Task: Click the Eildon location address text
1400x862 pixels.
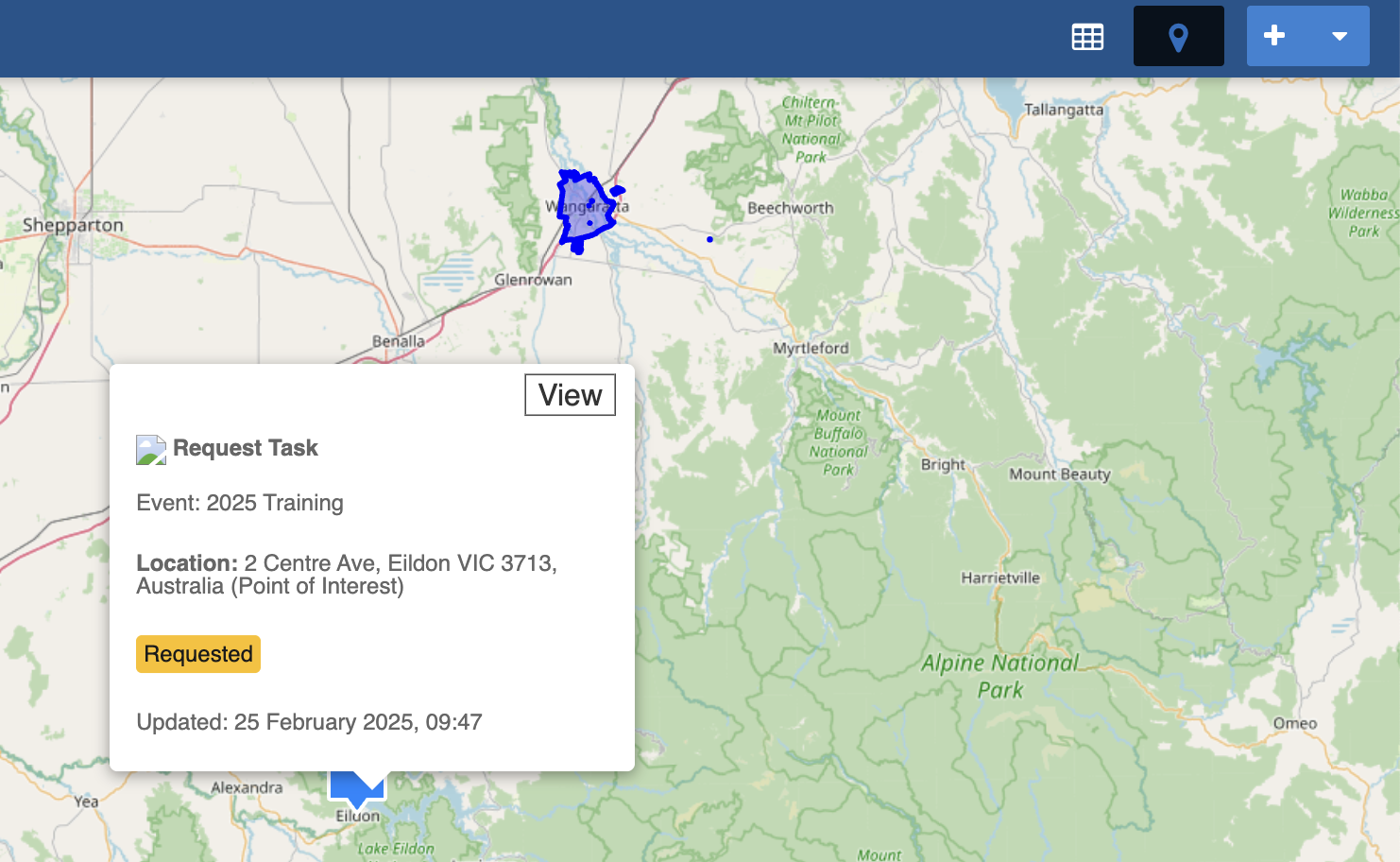Action: pyautogui.click(x=347, y=575)
